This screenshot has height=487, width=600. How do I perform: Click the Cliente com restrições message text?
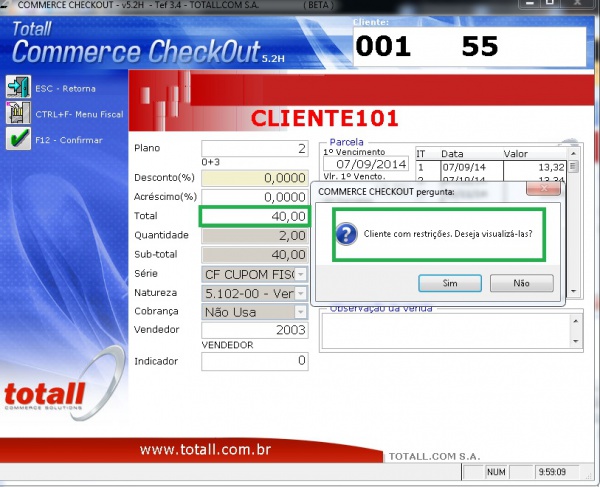tap(448, 234)
